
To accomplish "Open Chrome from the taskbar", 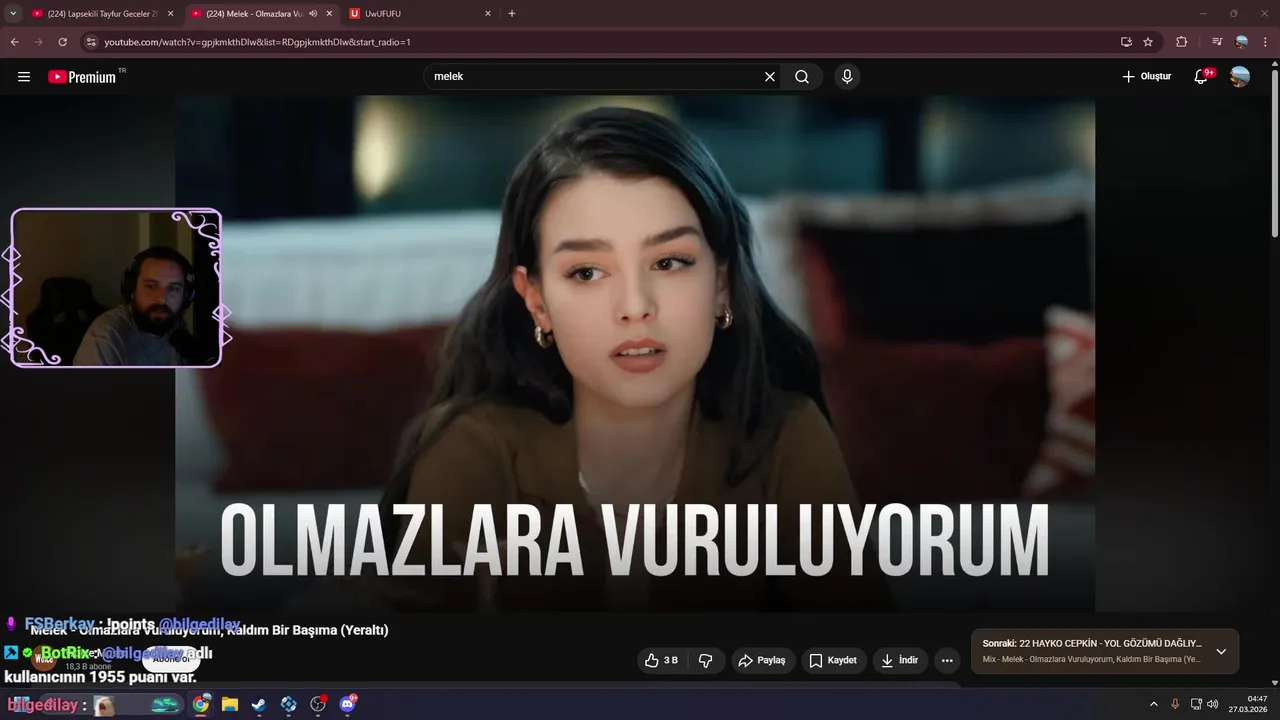I will click(201, 704).
